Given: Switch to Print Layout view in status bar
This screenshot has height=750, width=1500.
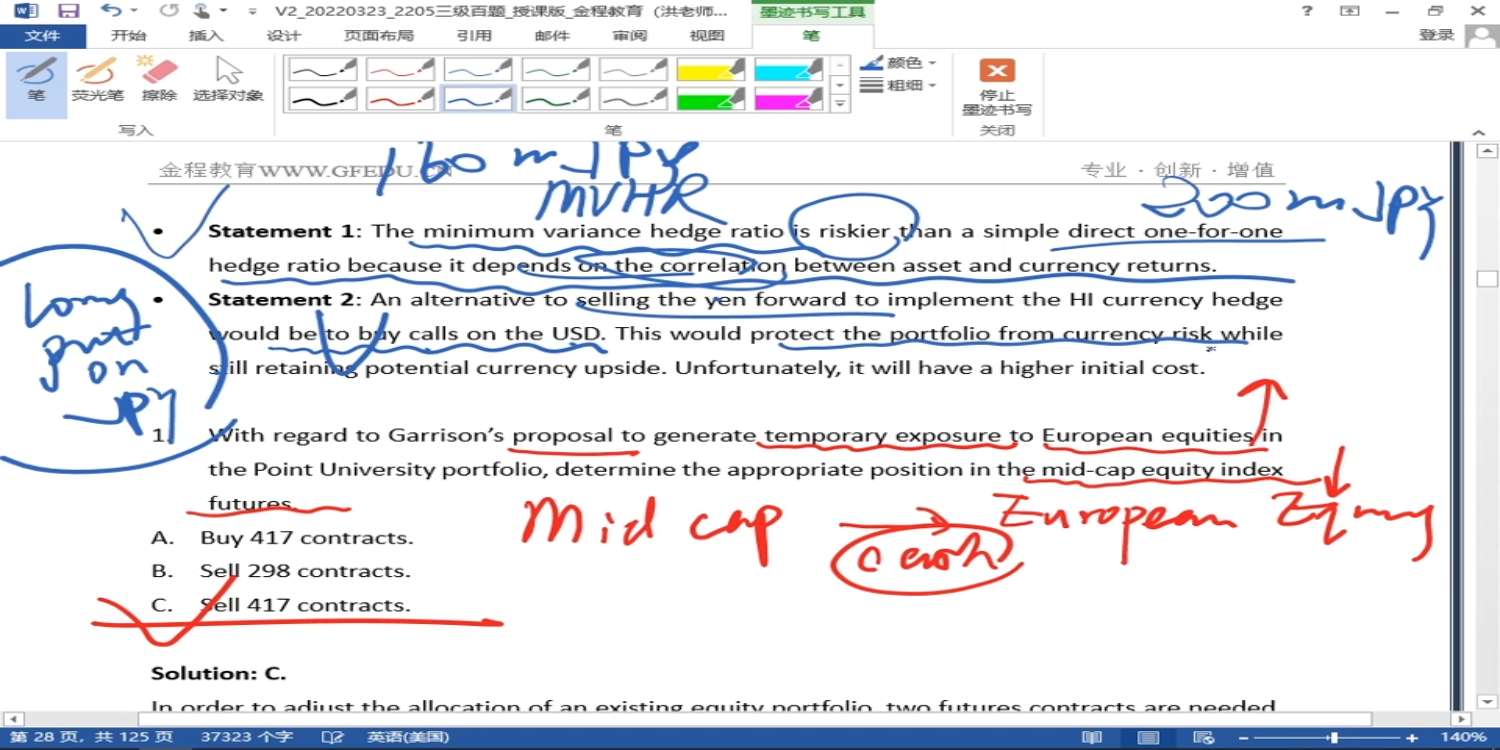Looking at the screenshot, I should 1149,738.
